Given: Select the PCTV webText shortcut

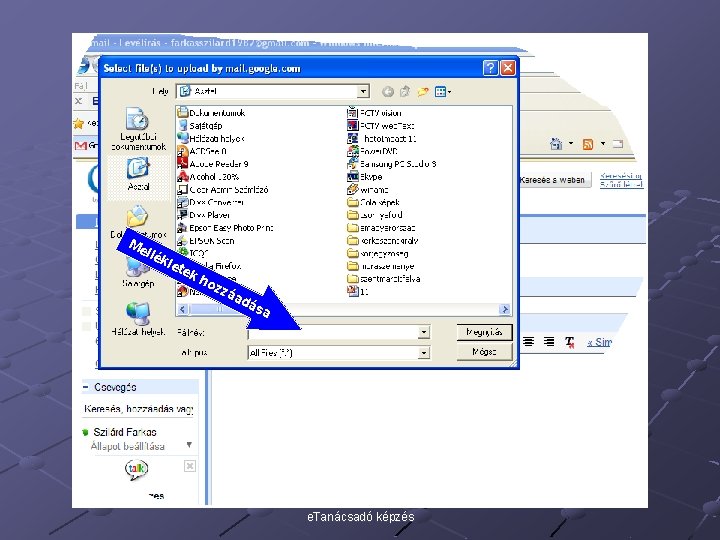Looking at the screenshot, I should point(381,125).
